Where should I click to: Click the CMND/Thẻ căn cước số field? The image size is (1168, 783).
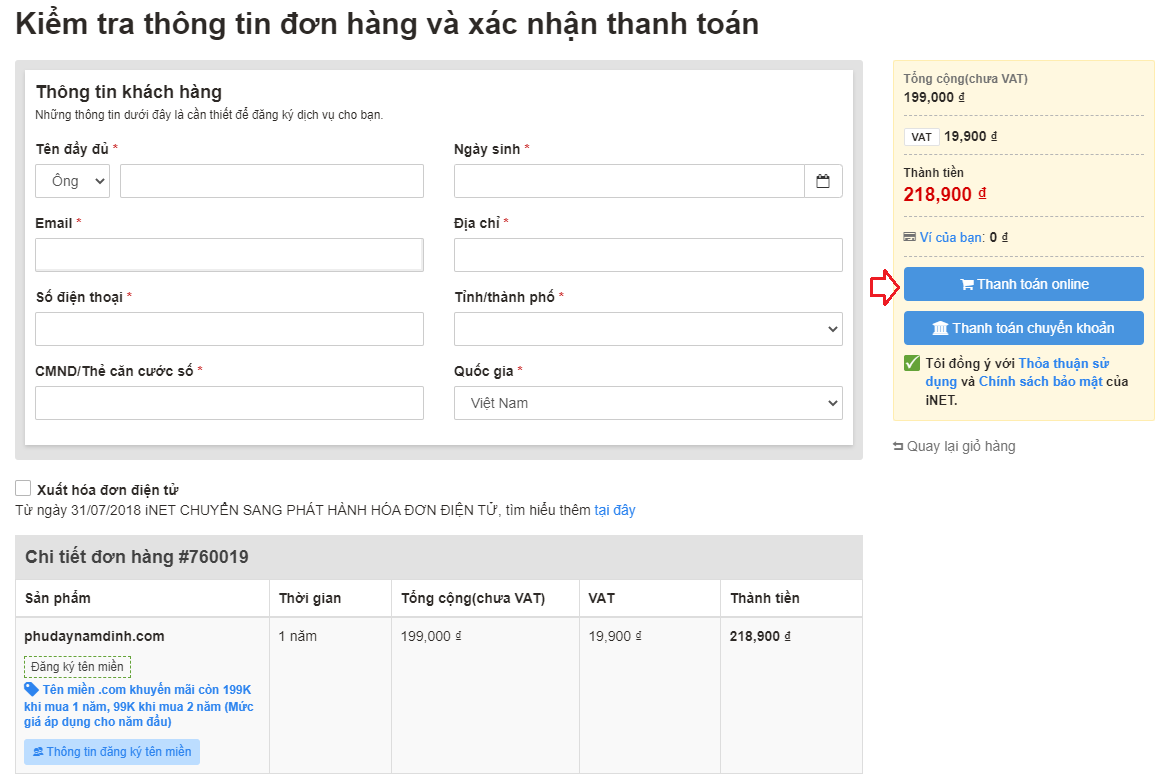coord(229,403)
